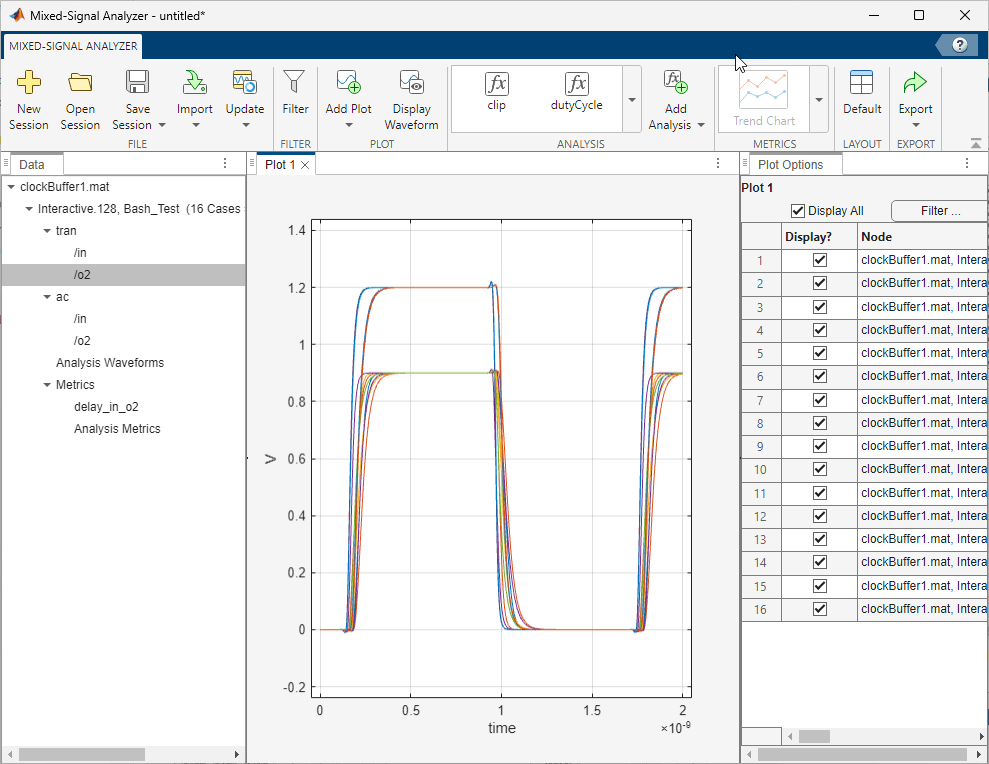989x764 pixels.
Task: Select delay_in_o2 under Metrics
Action: click(x=106, y=407)
